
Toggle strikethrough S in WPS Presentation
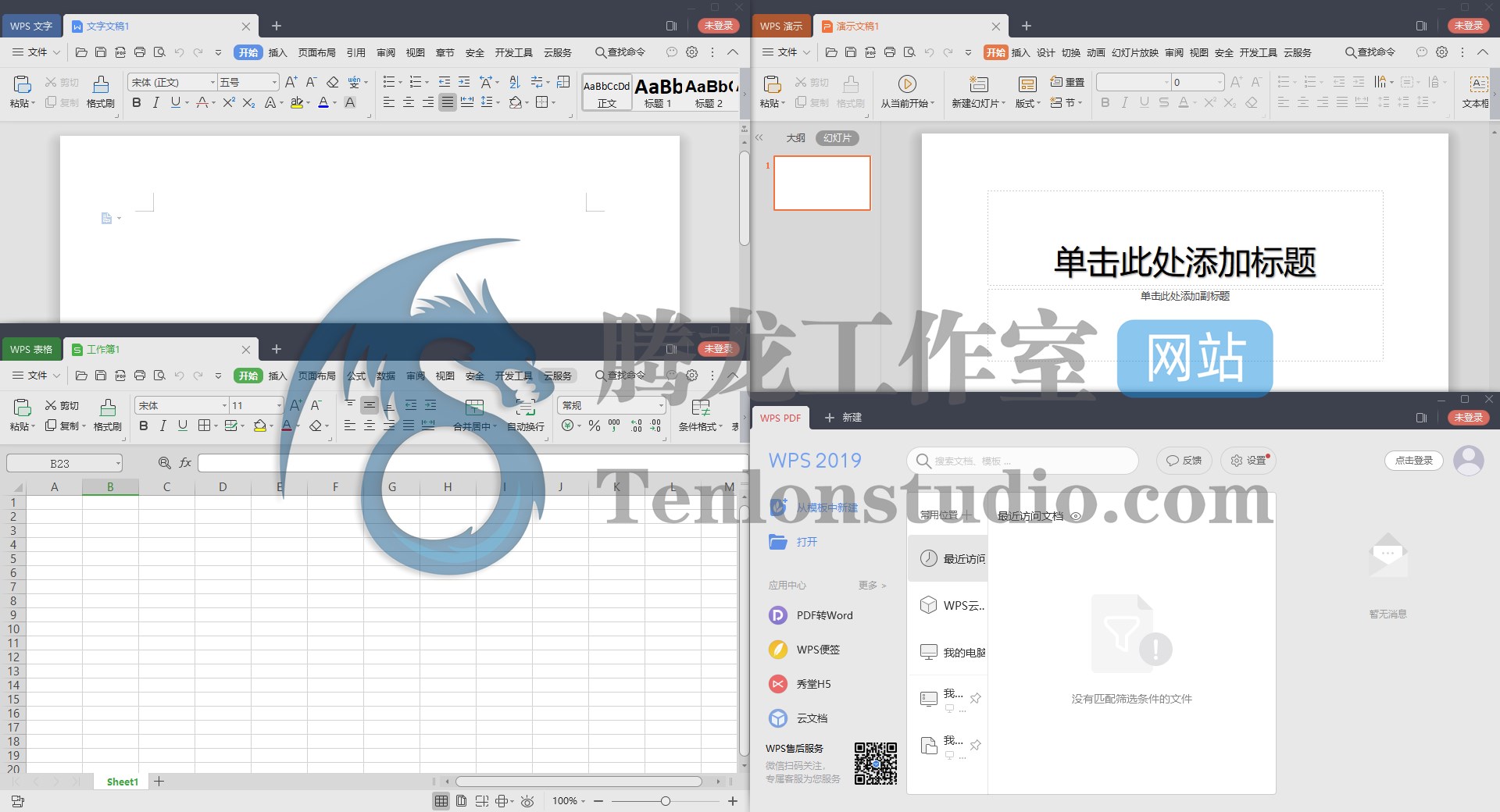pyautogui.click(x=1164, y=102)
